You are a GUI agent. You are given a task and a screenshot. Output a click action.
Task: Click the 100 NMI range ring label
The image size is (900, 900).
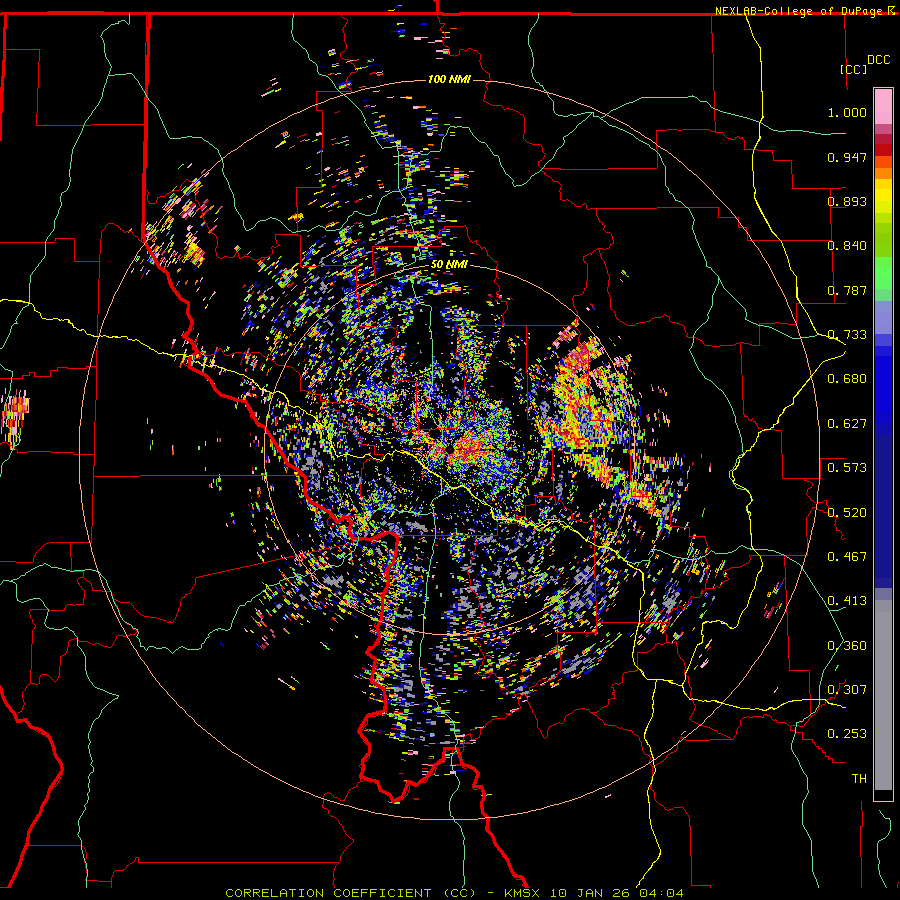pos(449,79)
